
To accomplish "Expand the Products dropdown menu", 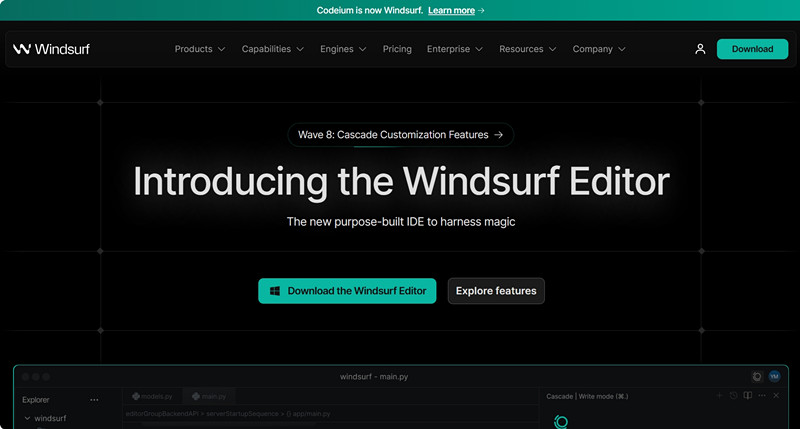I will (199, 49).
